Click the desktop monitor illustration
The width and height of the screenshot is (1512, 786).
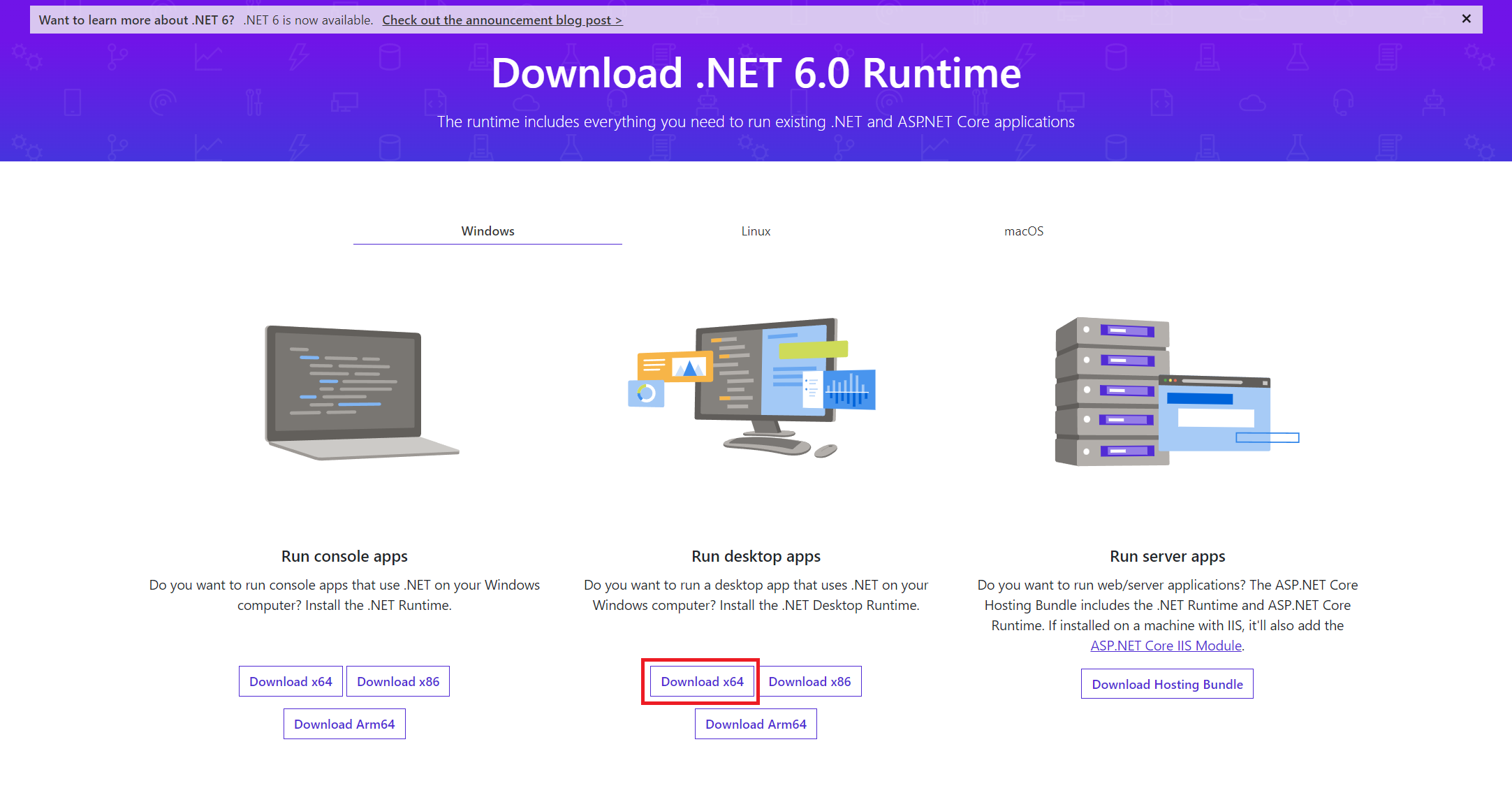point(752,388)
